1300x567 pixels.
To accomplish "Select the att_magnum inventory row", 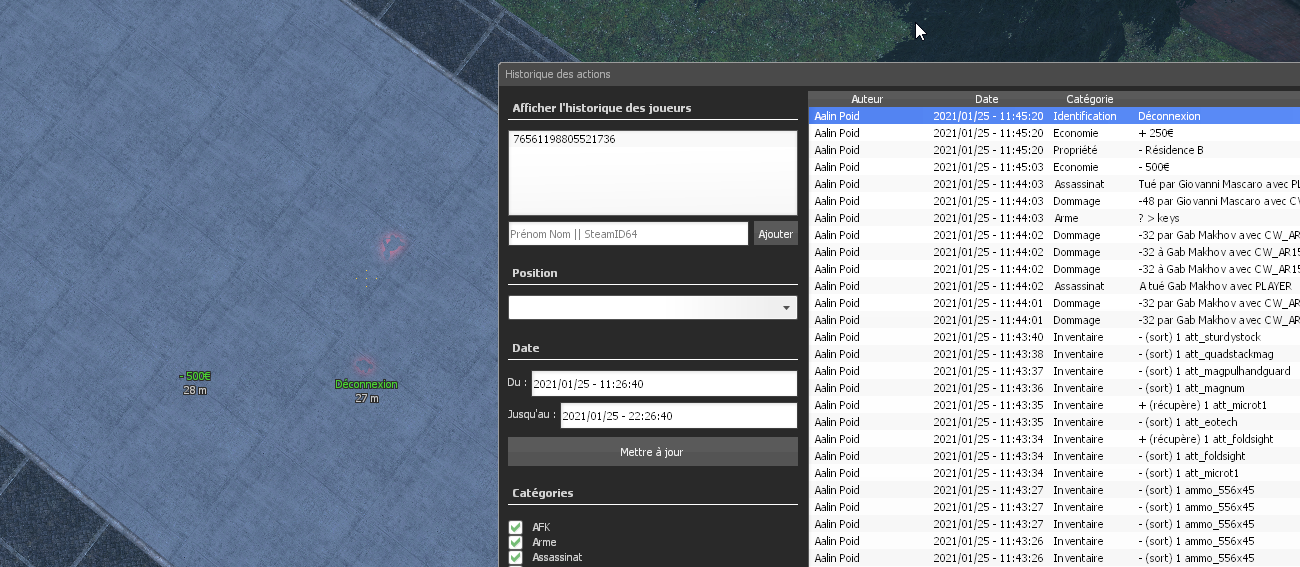I will point(1054,388).
